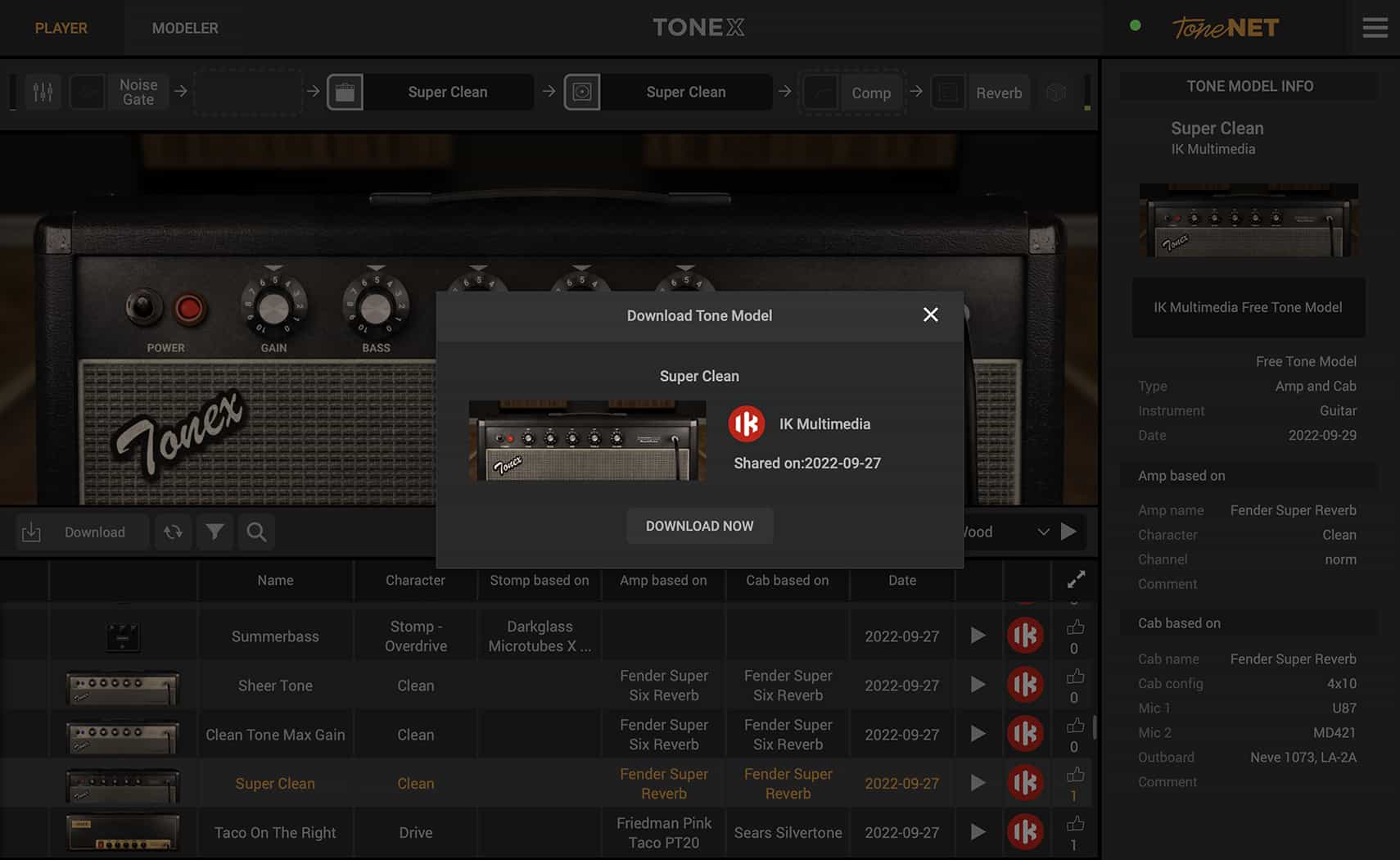
Task: Click the IK Multimedia Free Tone Model button
Action: click(x=1248, y=307)
